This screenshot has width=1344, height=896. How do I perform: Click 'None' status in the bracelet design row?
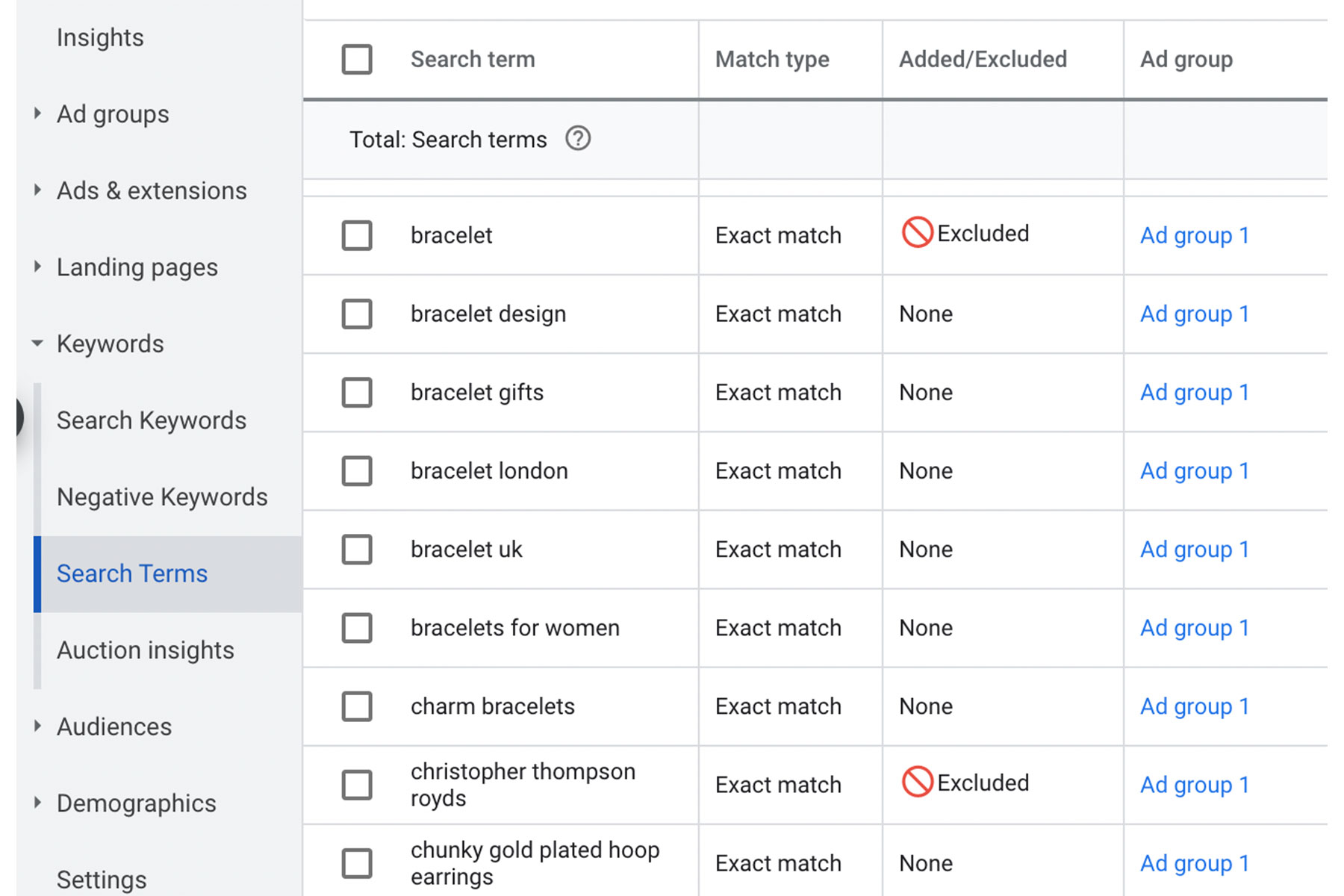click(x=926, y=314)
